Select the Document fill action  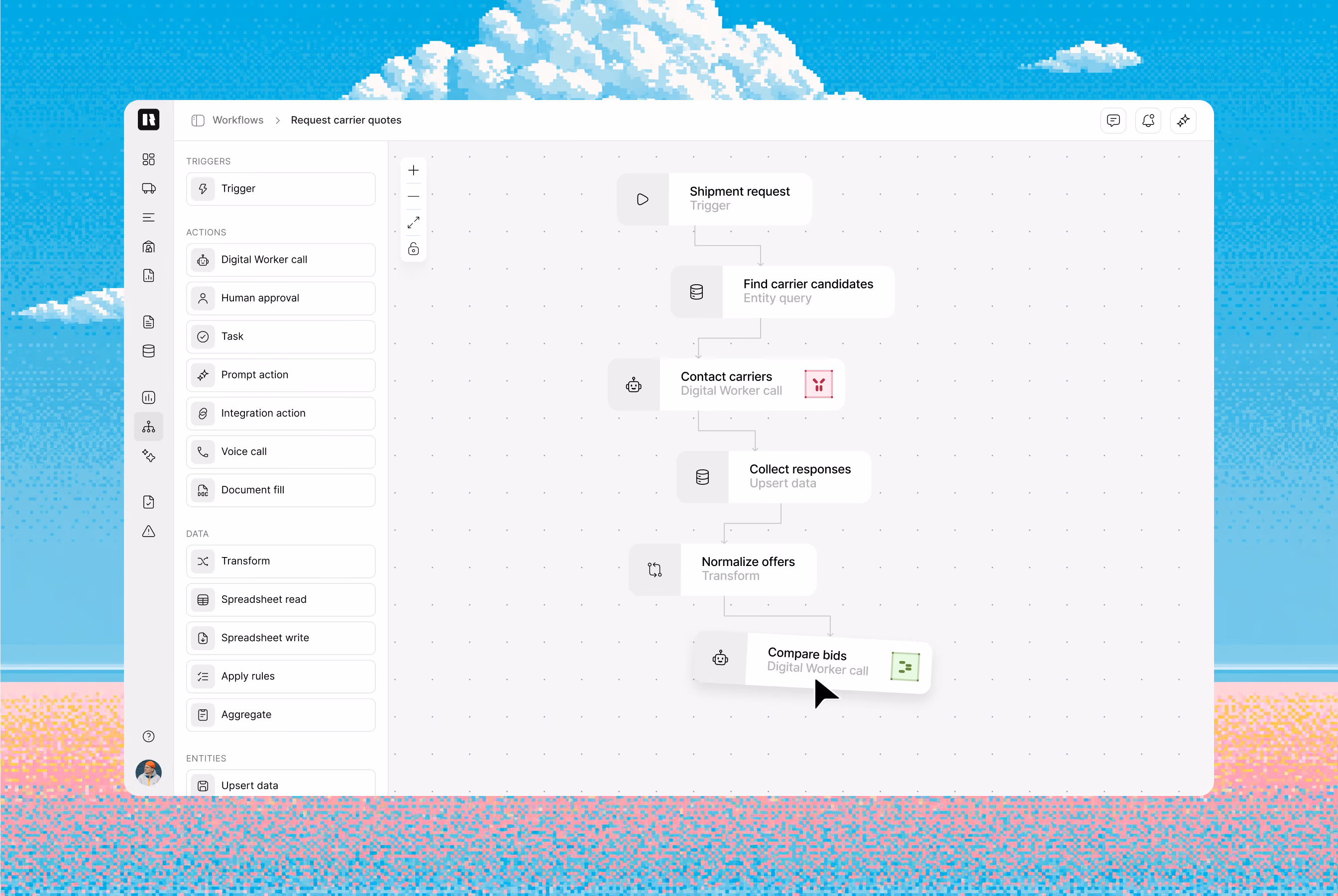pyautogui.click(x=281, y=490)
